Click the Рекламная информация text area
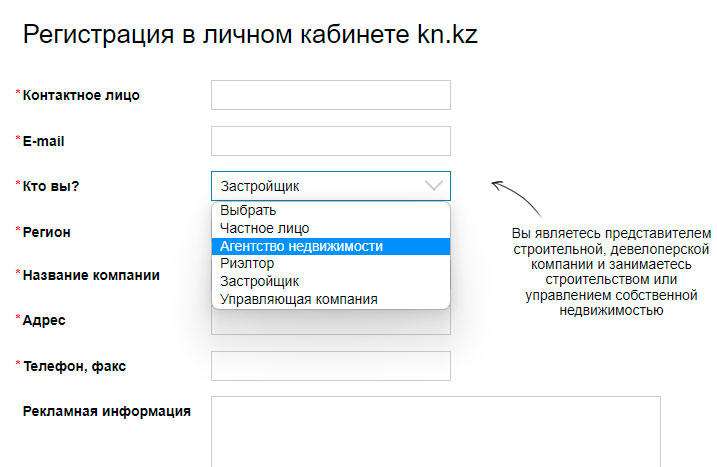 pyautogui.click(x=435, y=430)
